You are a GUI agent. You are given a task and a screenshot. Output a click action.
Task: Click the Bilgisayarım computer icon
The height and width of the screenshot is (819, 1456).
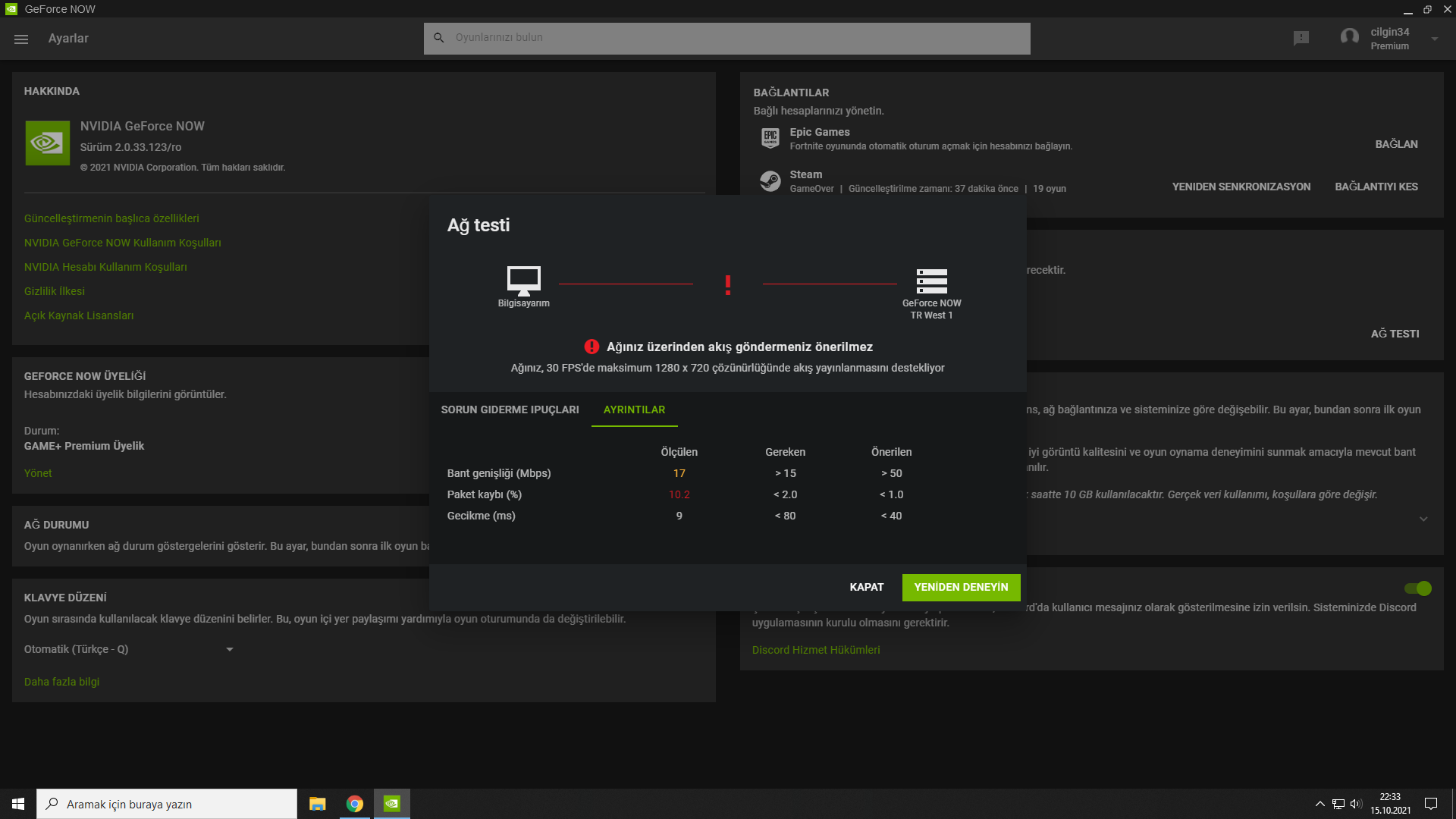pyautogui.click(x=523, y=280)
